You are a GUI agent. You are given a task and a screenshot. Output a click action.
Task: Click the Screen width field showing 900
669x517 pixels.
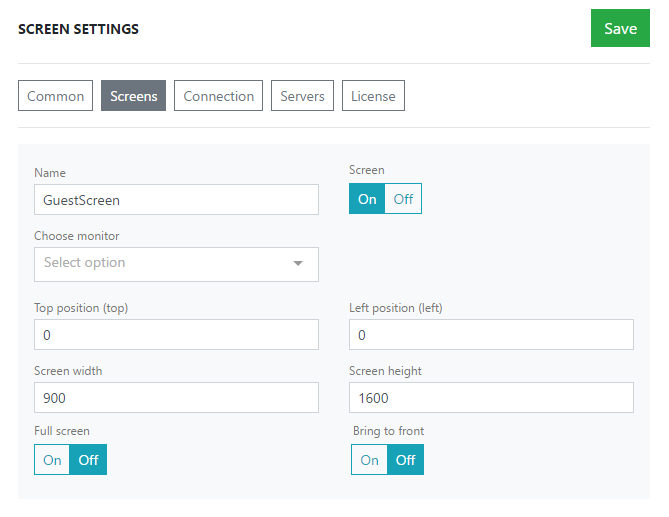coord(176,398)
